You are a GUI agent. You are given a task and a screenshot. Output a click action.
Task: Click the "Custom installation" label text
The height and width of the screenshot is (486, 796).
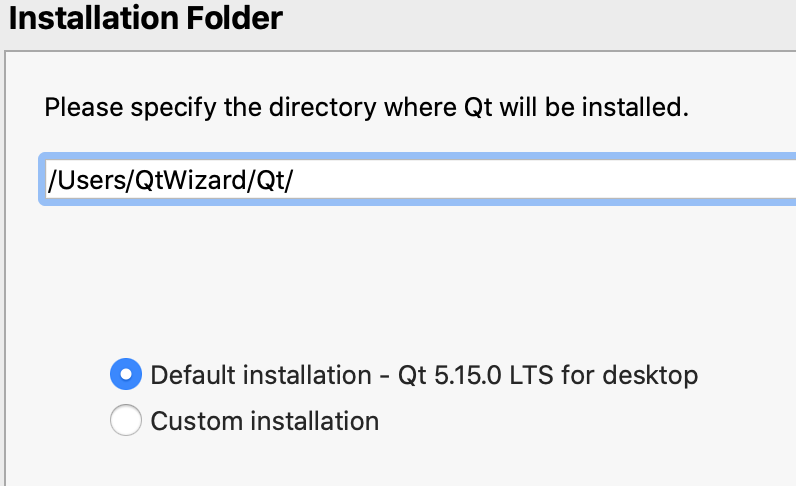(265, 421)
